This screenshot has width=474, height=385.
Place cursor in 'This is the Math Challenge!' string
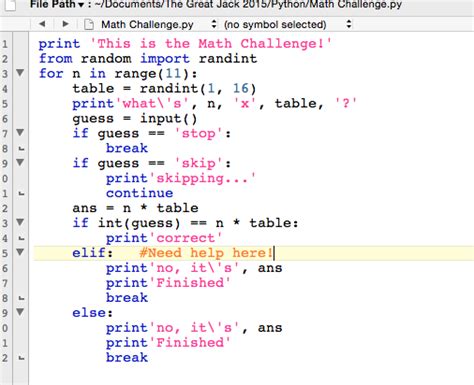tap(210, 44)
